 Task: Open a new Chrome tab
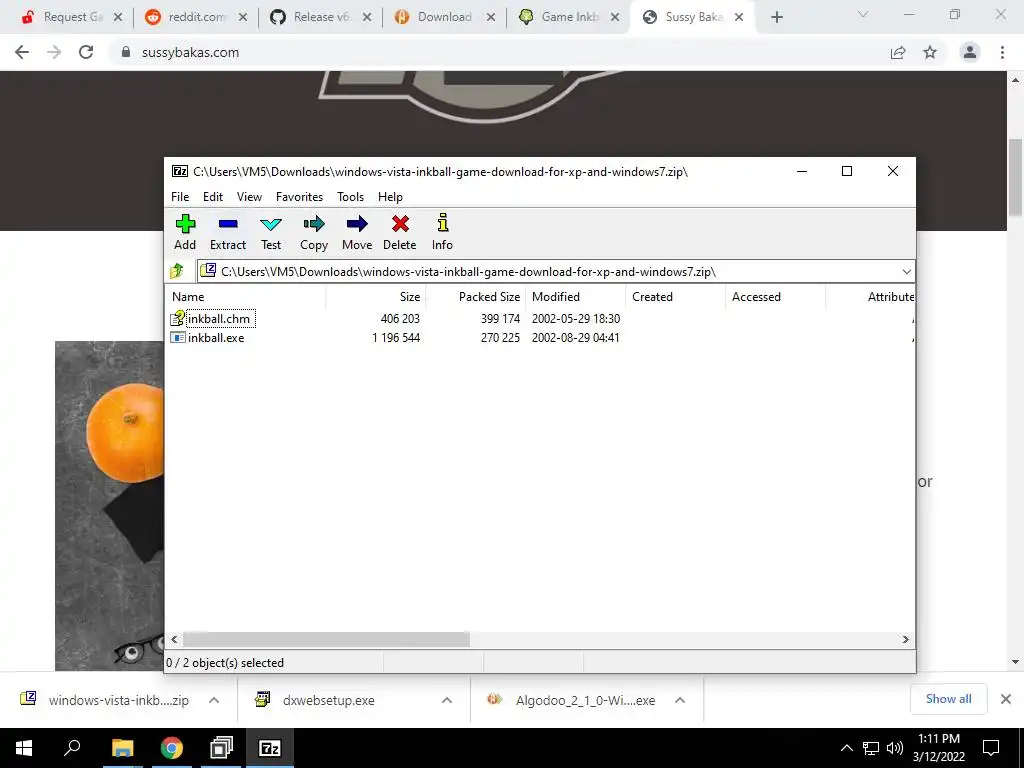click(x=776, y=18)
